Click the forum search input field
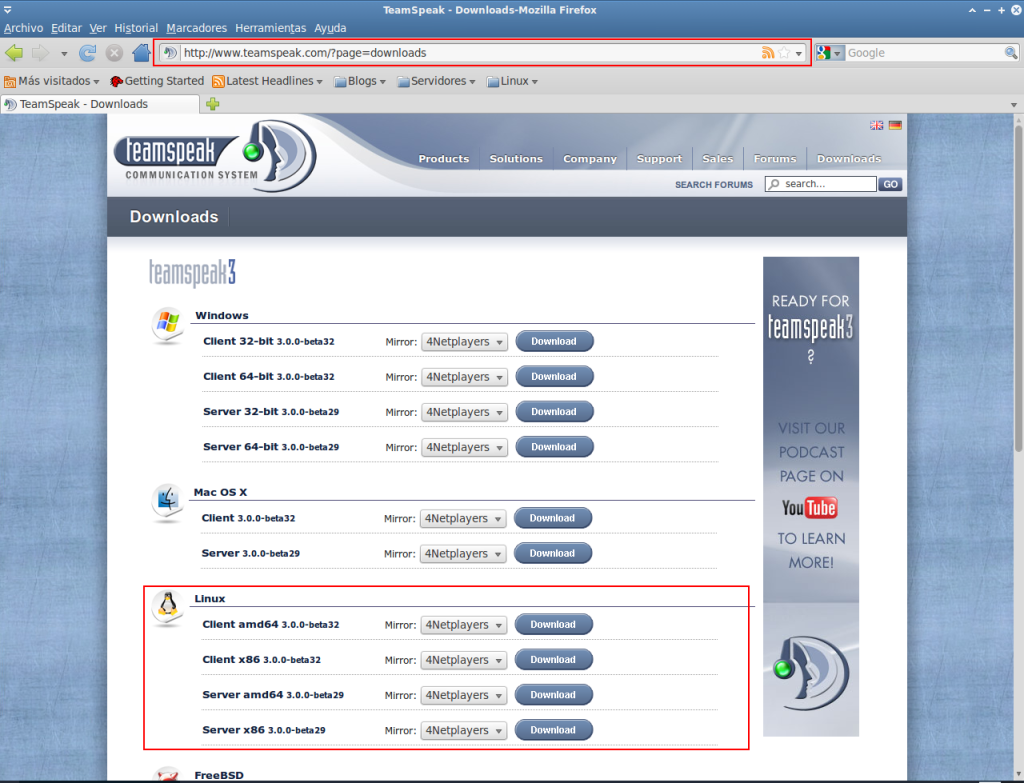This screenshot has height=783, width=1024. tap(821, 184)
